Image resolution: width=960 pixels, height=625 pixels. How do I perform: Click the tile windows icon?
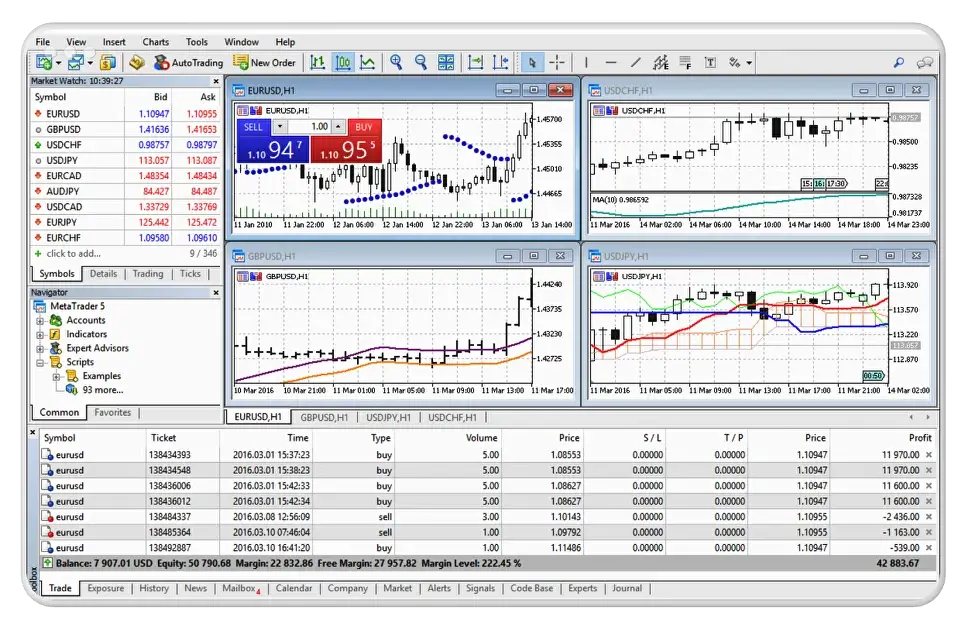point(446,62)
